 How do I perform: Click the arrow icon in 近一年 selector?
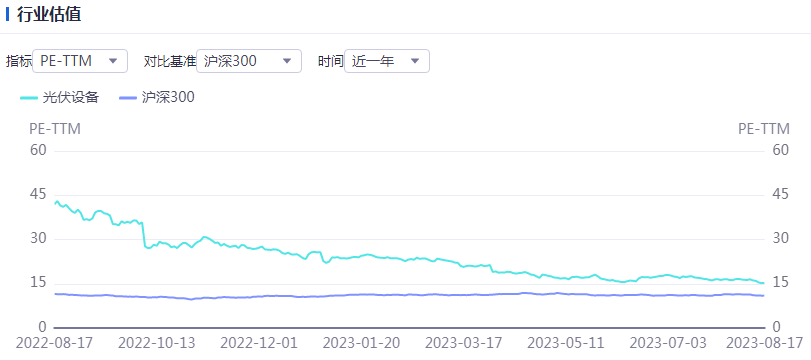click(x=415, y=61)
